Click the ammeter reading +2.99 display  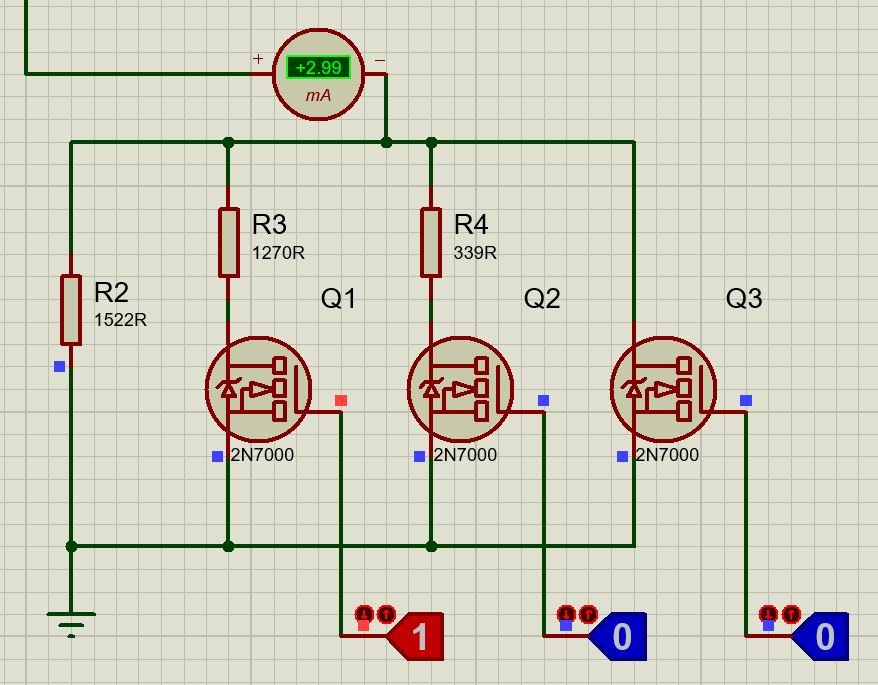point(319,68)
